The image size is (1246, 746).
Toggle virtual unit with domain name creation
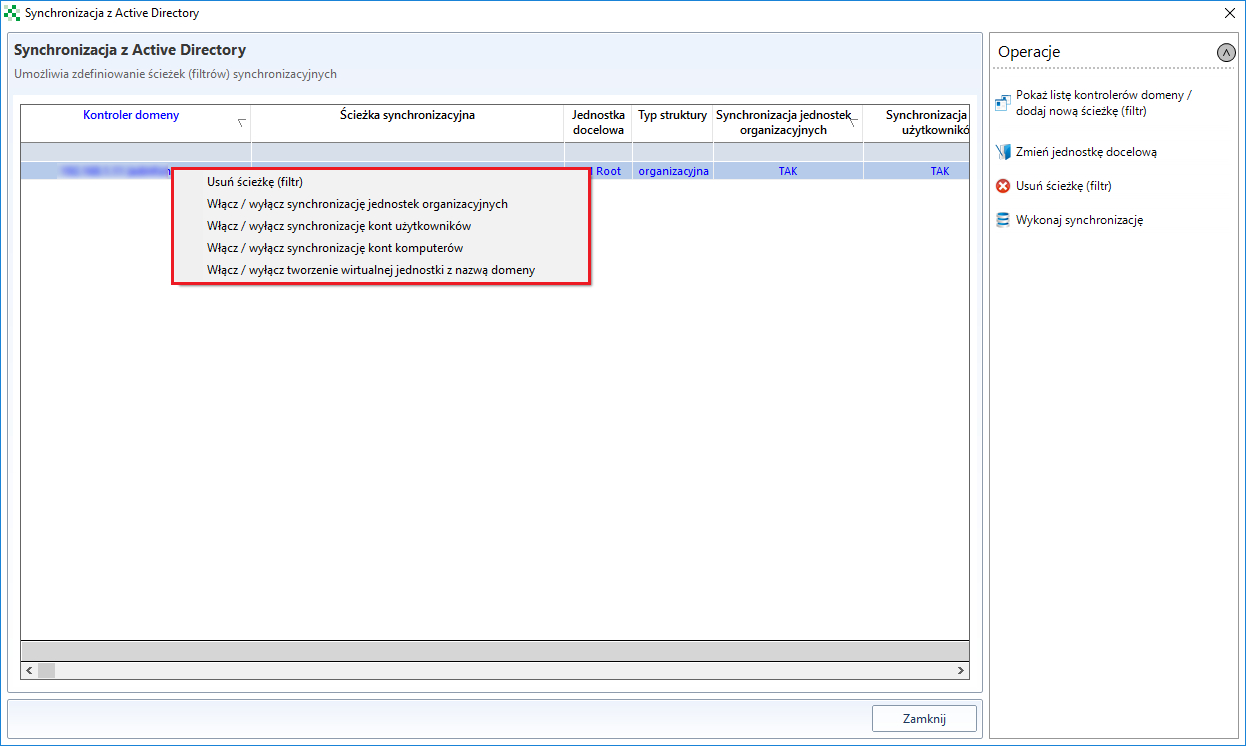(x=371, y=270)
